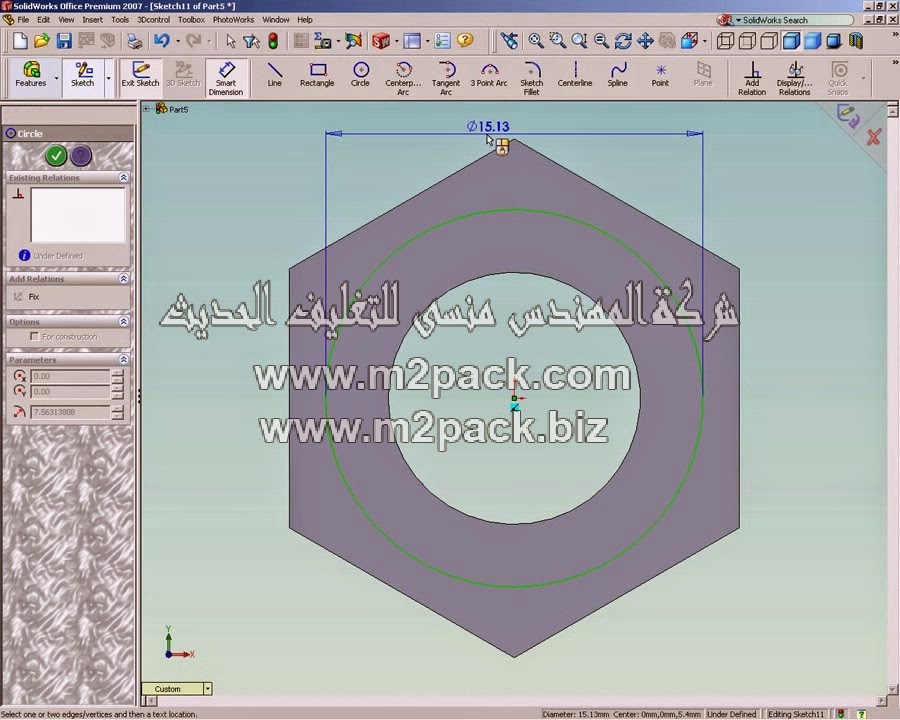The width and height of the screenshot is (900, 720).
Task: Open the Add Relation tool
Action: point(752,78)
